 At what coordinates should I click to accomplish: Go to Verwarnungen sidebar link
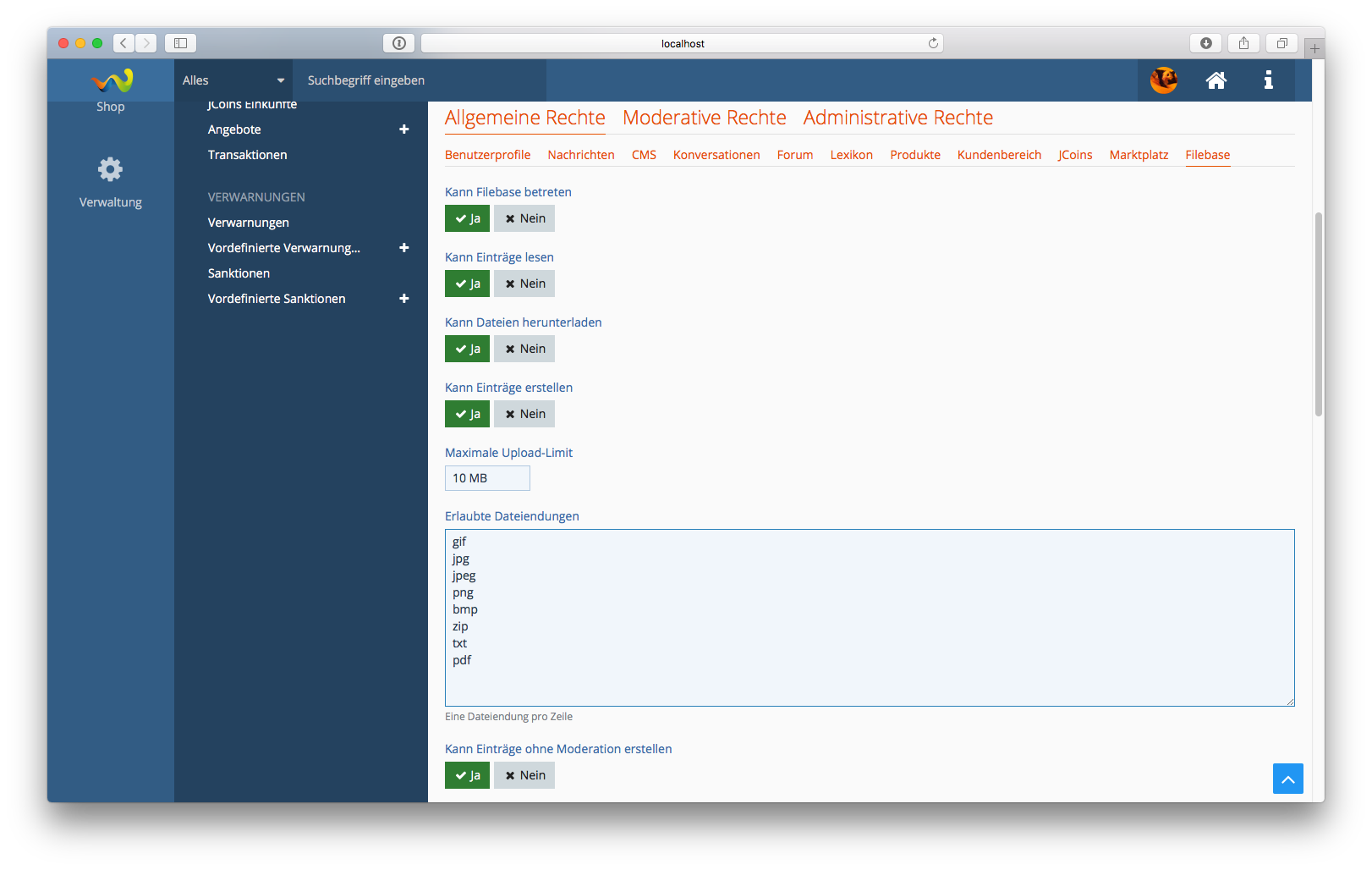(248, 223)
